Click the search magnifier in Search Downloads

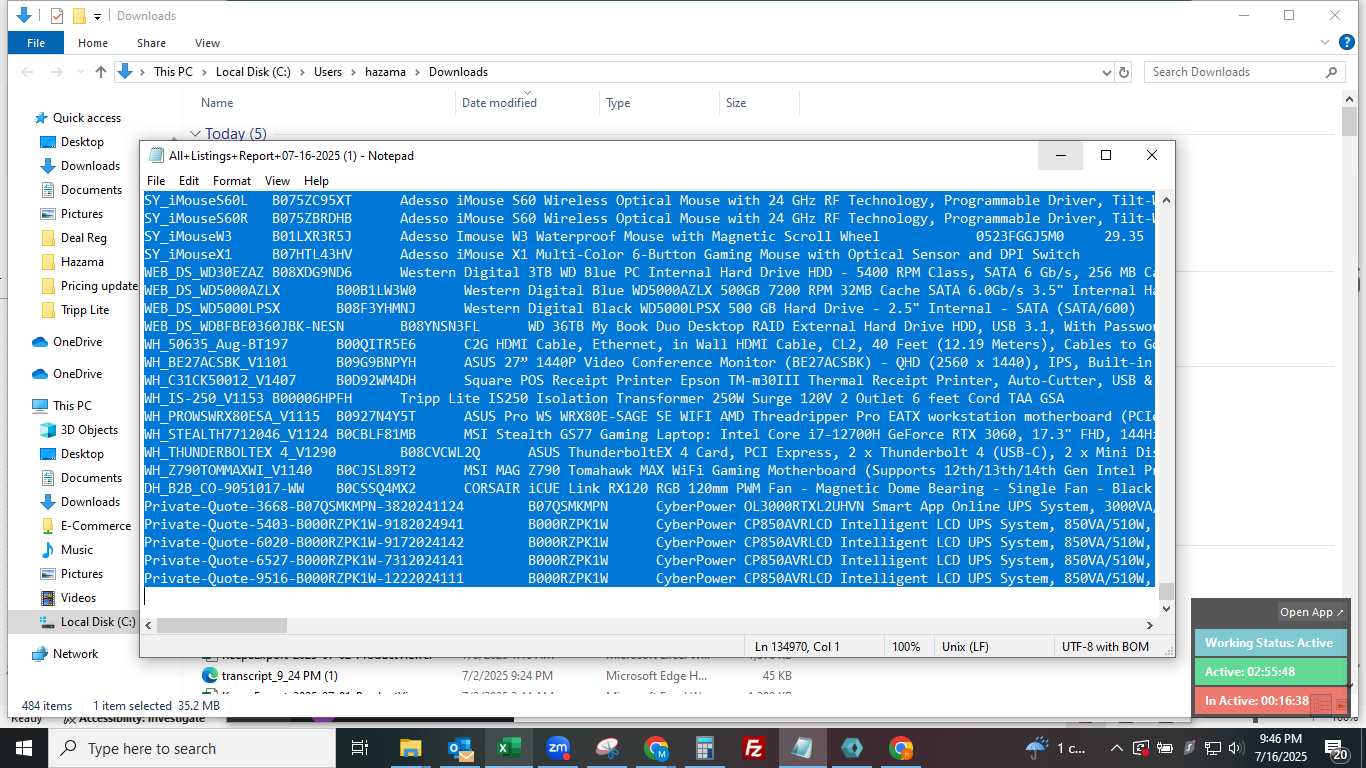[x=1331, y=72]
